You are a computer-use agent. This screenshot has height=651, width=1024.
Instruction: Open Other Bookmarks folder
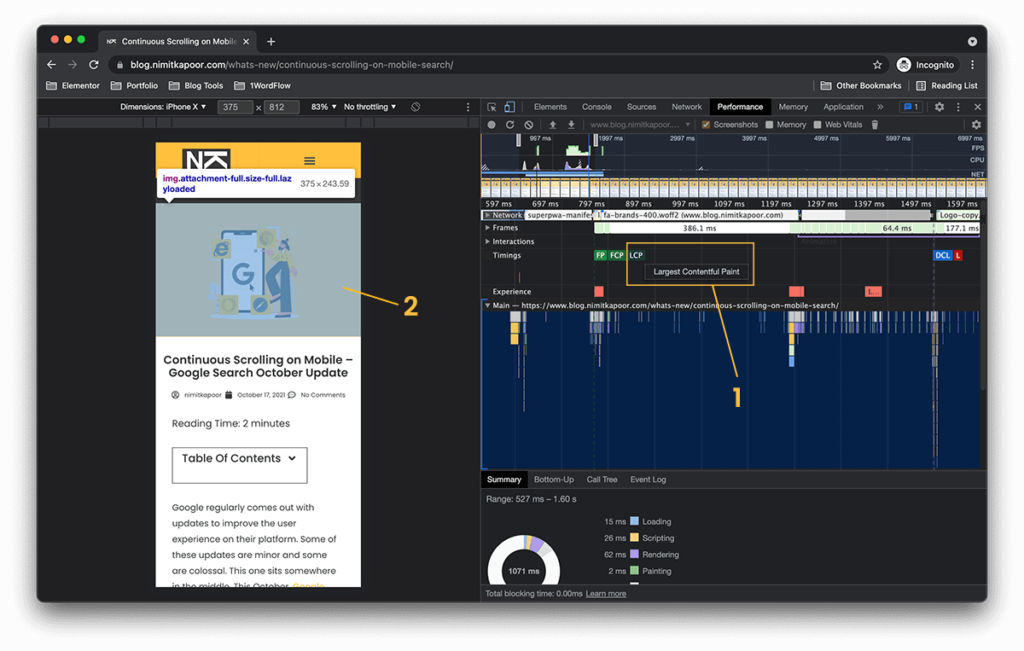pyautogui.click(x=861, y=86)
